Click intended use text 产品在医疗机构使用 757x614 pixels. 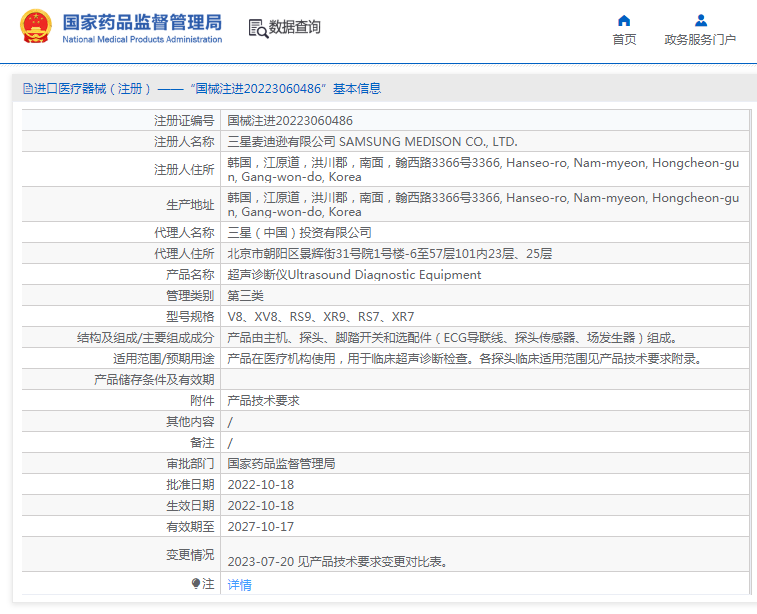click(465, 359)
